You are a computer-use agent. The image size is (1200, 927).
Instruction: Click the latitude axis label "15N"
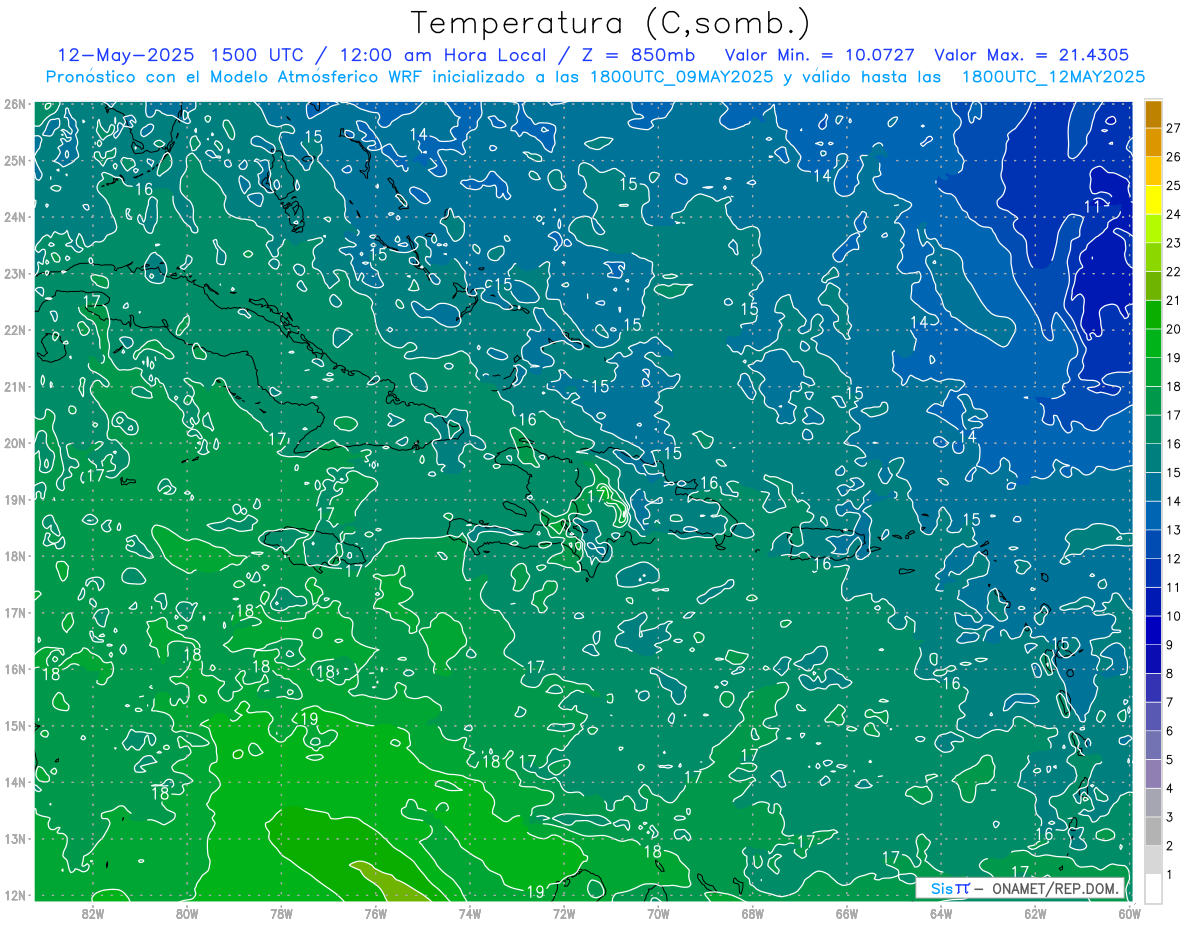tap(15, 726)
